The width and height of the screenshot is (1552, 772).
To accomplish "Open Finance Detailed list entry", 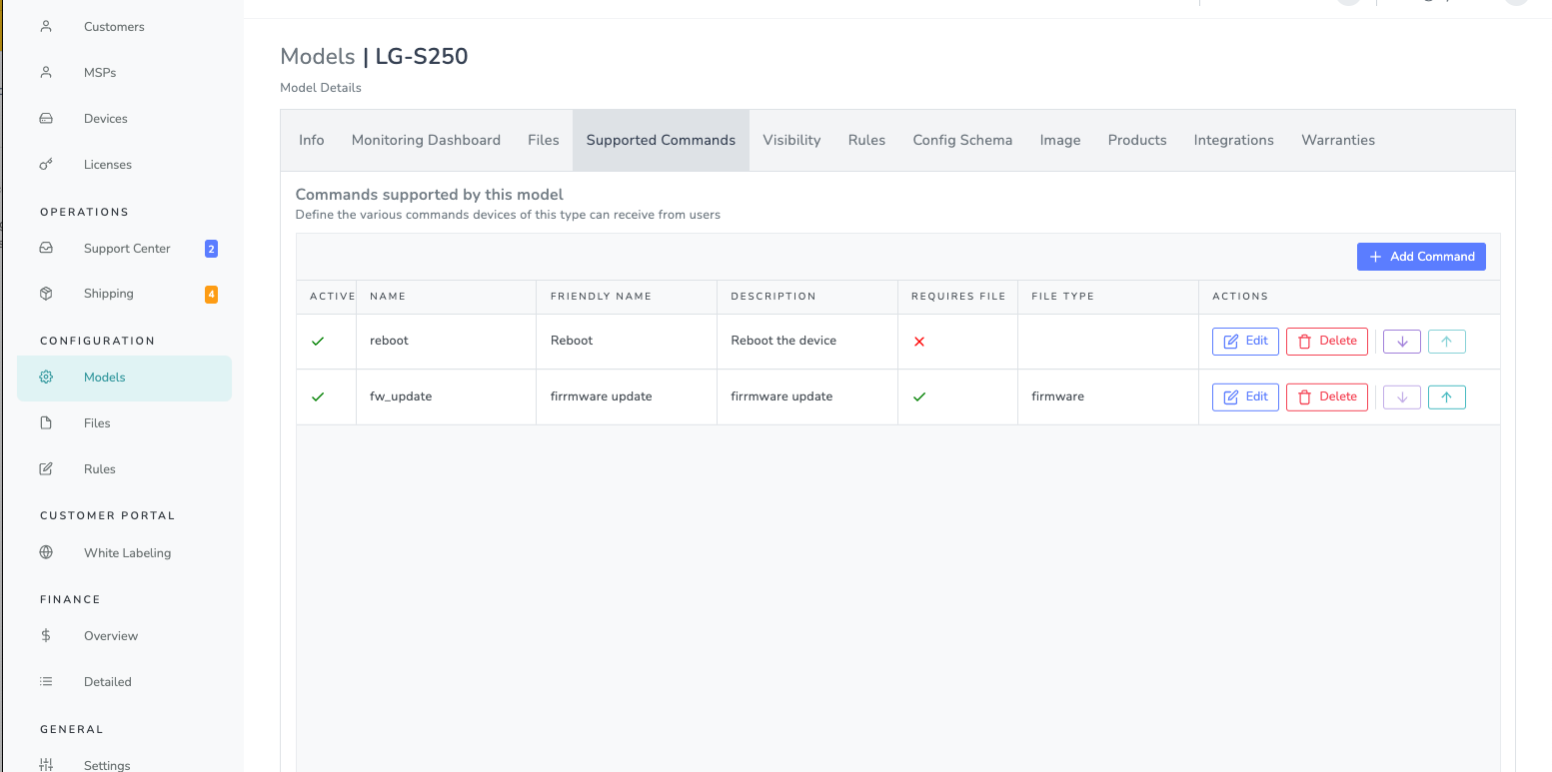I will [46, 682].
